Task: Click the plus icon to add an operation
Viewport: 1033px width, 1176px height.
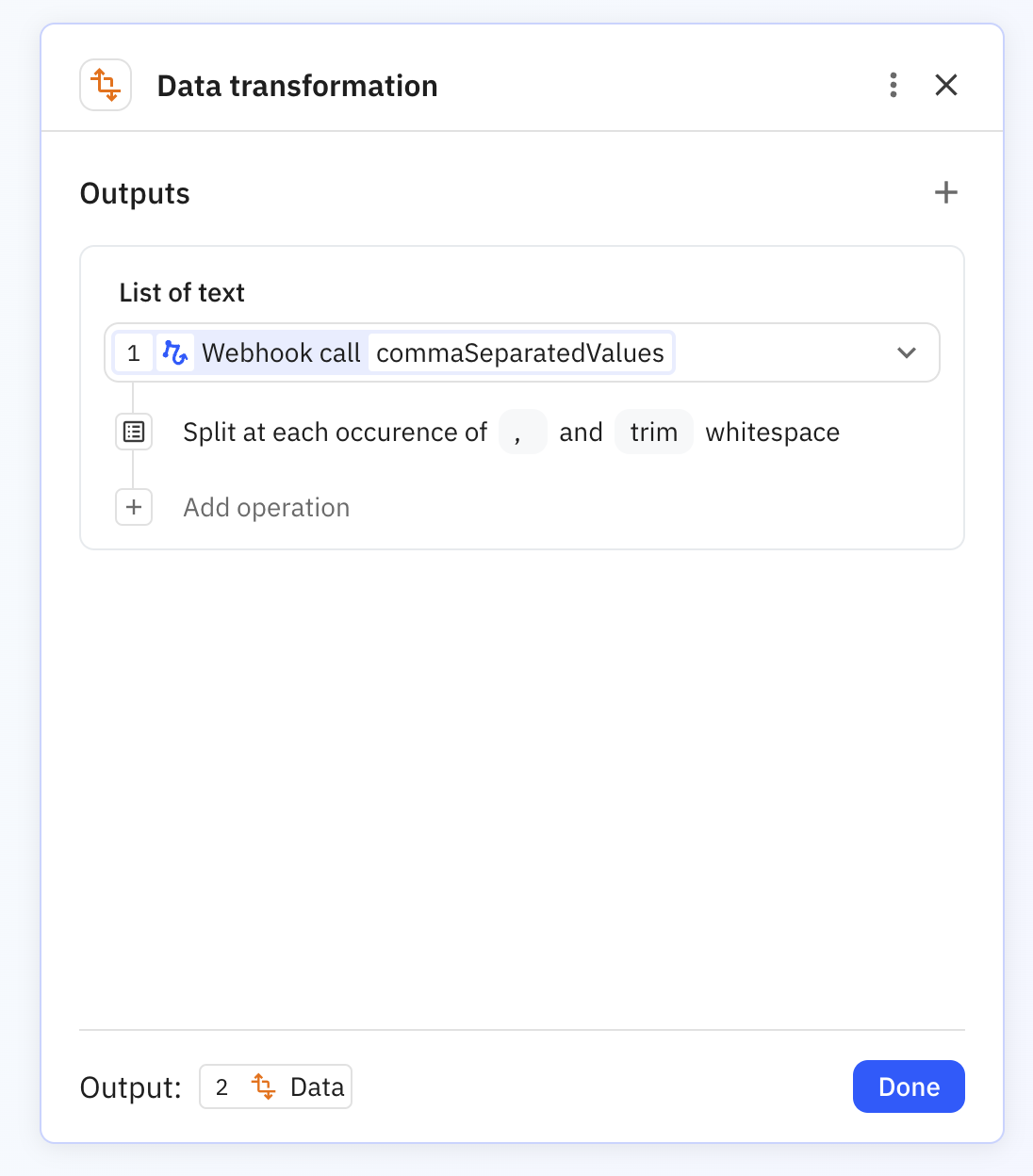Action: tap(134, 507)
